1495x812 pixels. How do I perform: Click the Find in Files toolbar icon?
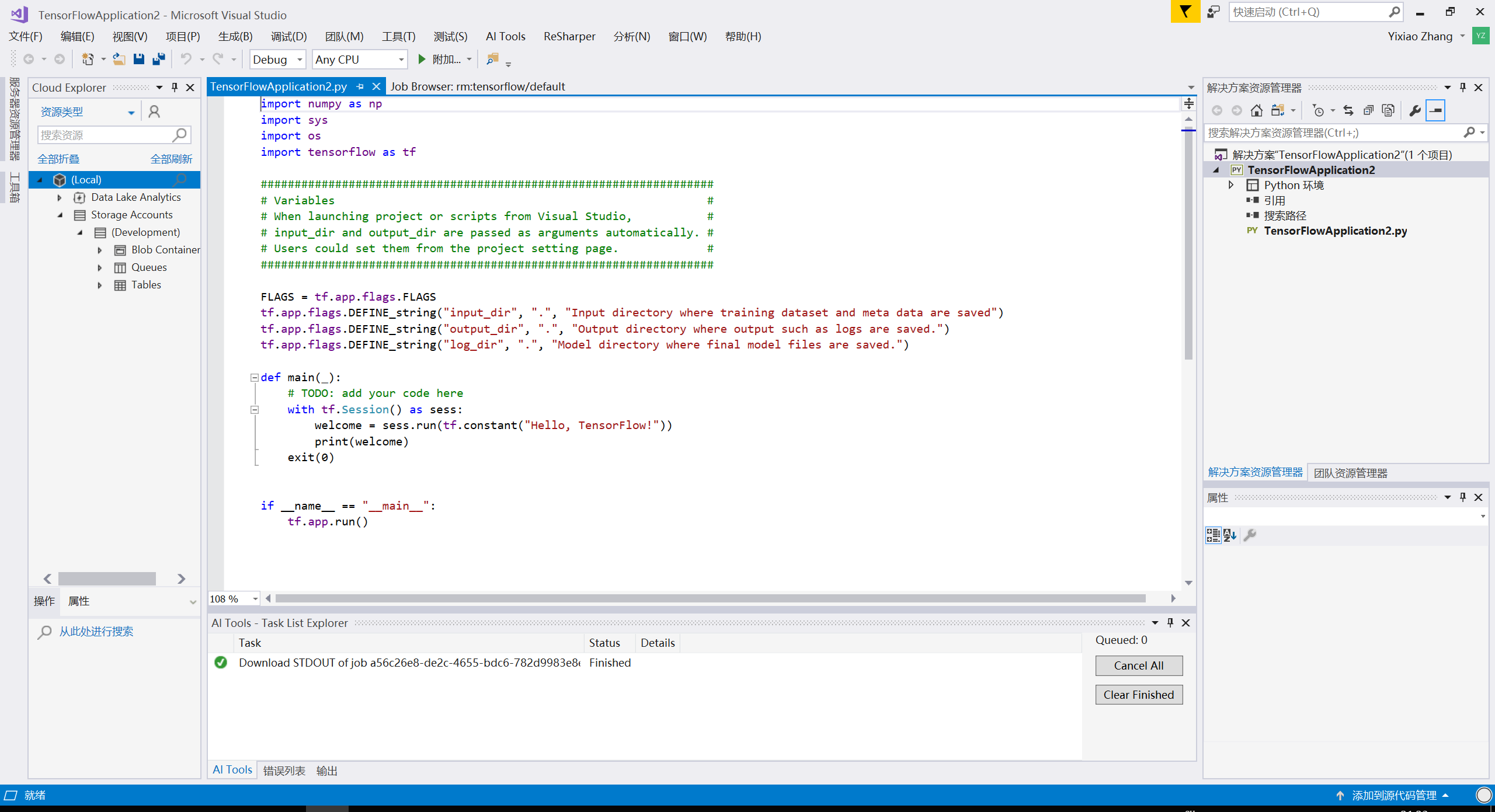pos(493,59)
